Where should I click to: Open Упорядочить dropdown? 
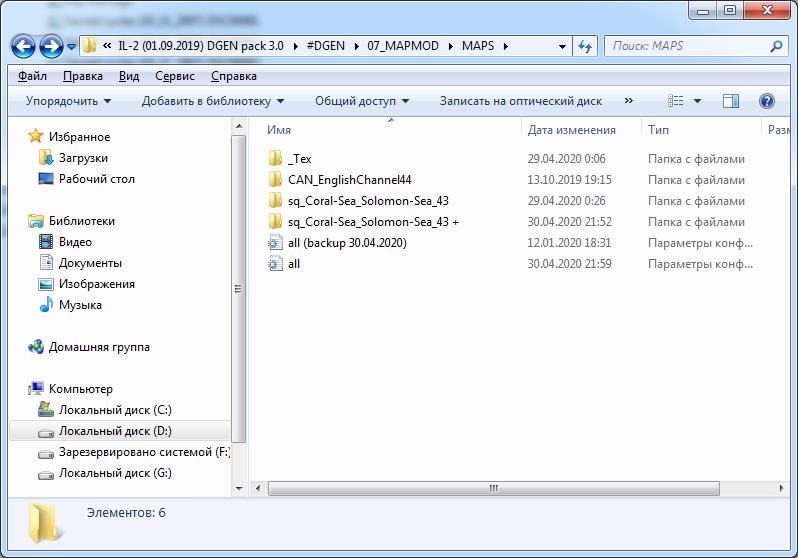coord(68,101)
